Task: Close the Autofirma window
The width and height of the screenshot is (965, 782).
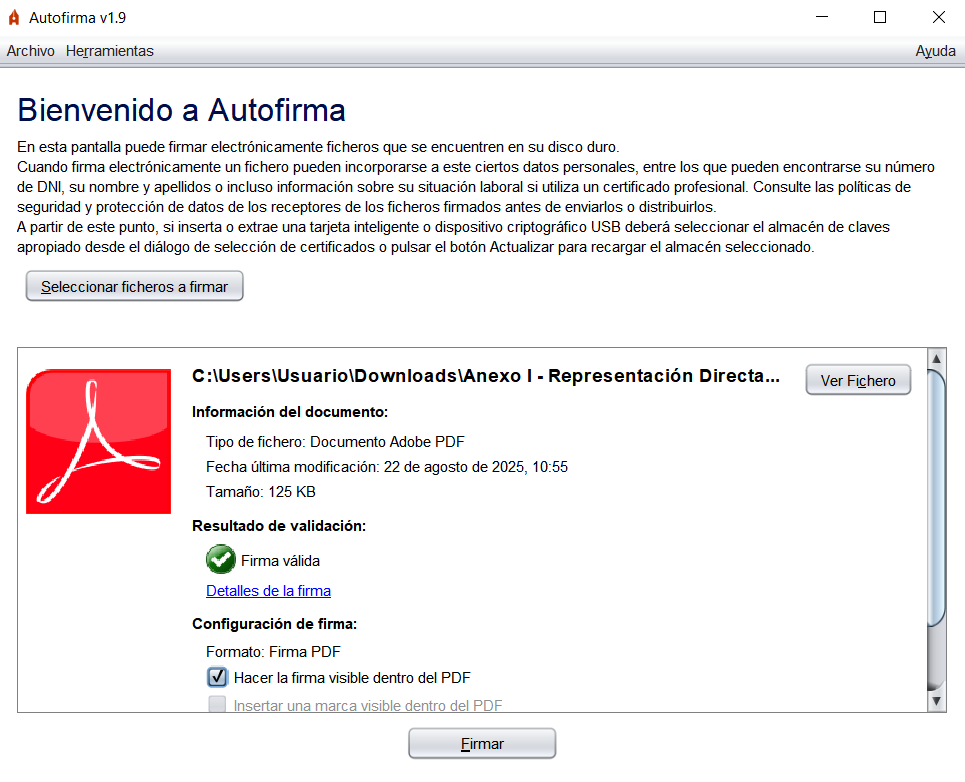Action: 938,17
